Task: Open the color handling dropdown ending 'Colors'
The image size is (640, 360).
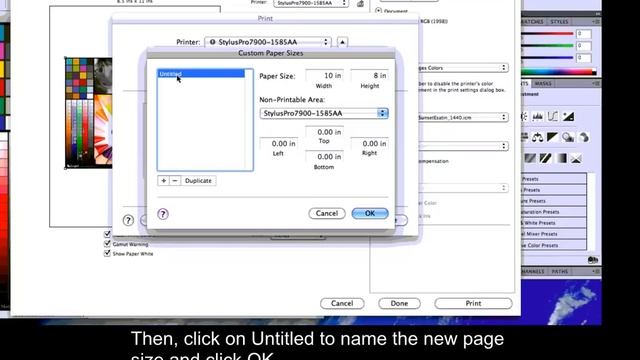Action: pyautogui.click(x=463, y=68)
